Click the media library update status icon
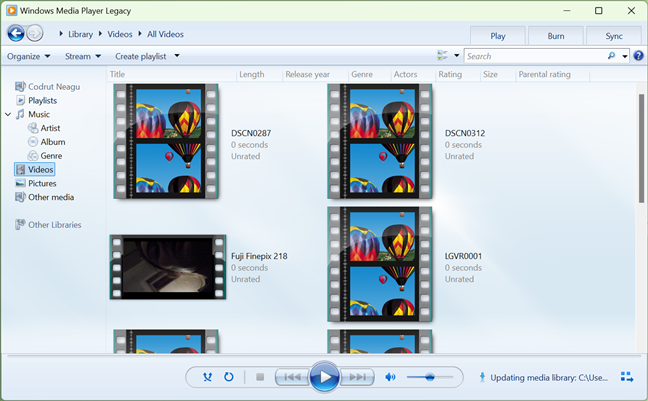This screenshot has height=401, width=648. coord(482,377)
